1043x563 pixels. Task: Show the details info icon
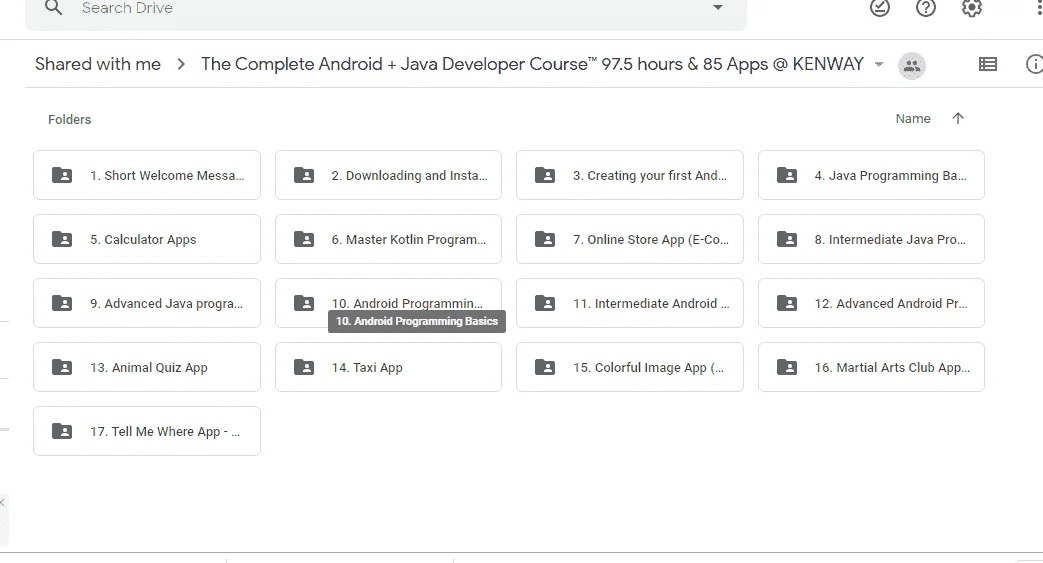(1034, 64)
